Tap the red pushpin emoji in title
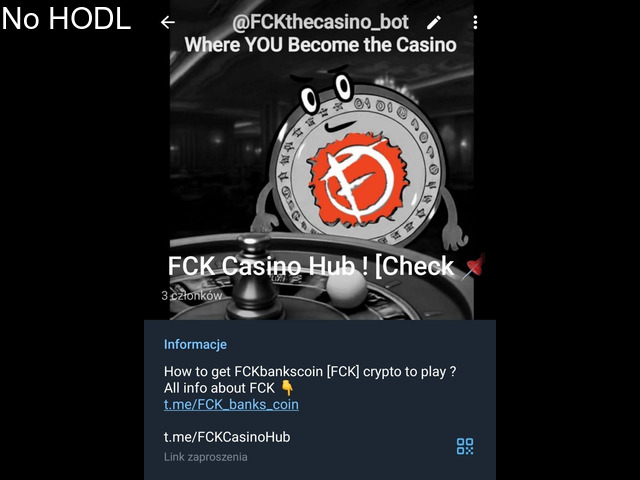This screenshot has height=480, width=640. coord(473,266)
